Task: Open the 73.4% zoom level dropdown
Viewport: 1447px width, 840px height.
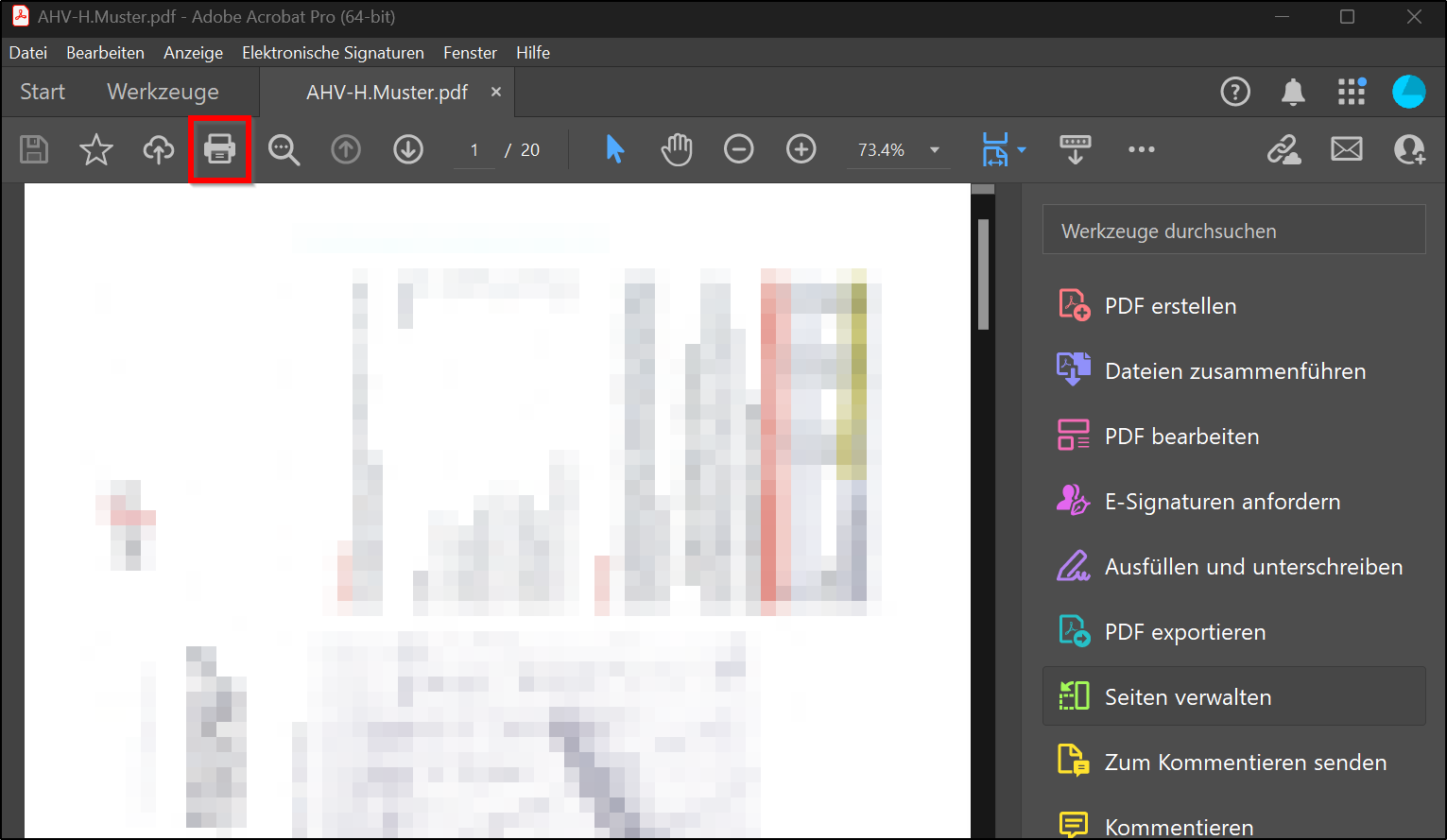Action: pos(935,150)
